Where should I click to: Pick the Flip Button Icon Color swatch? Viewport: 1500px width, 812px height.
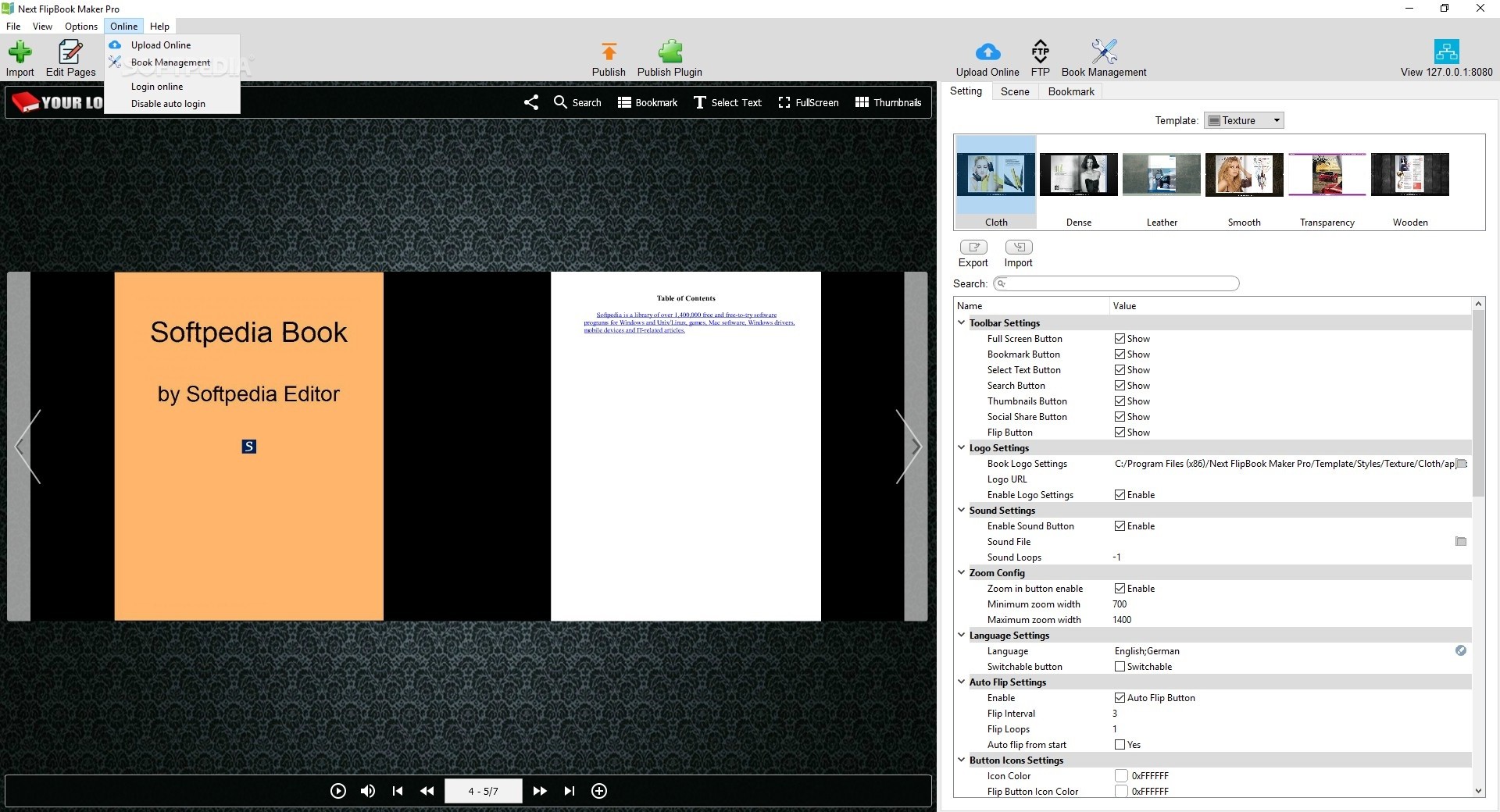tap(1121, 792)
